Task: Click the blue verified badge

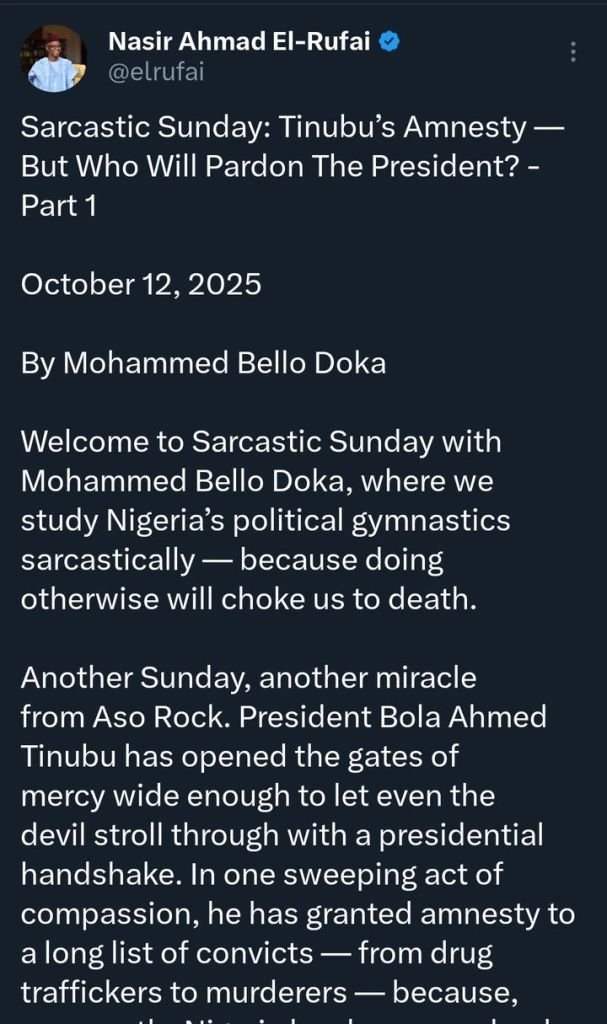Action: (x=392, y=42)
